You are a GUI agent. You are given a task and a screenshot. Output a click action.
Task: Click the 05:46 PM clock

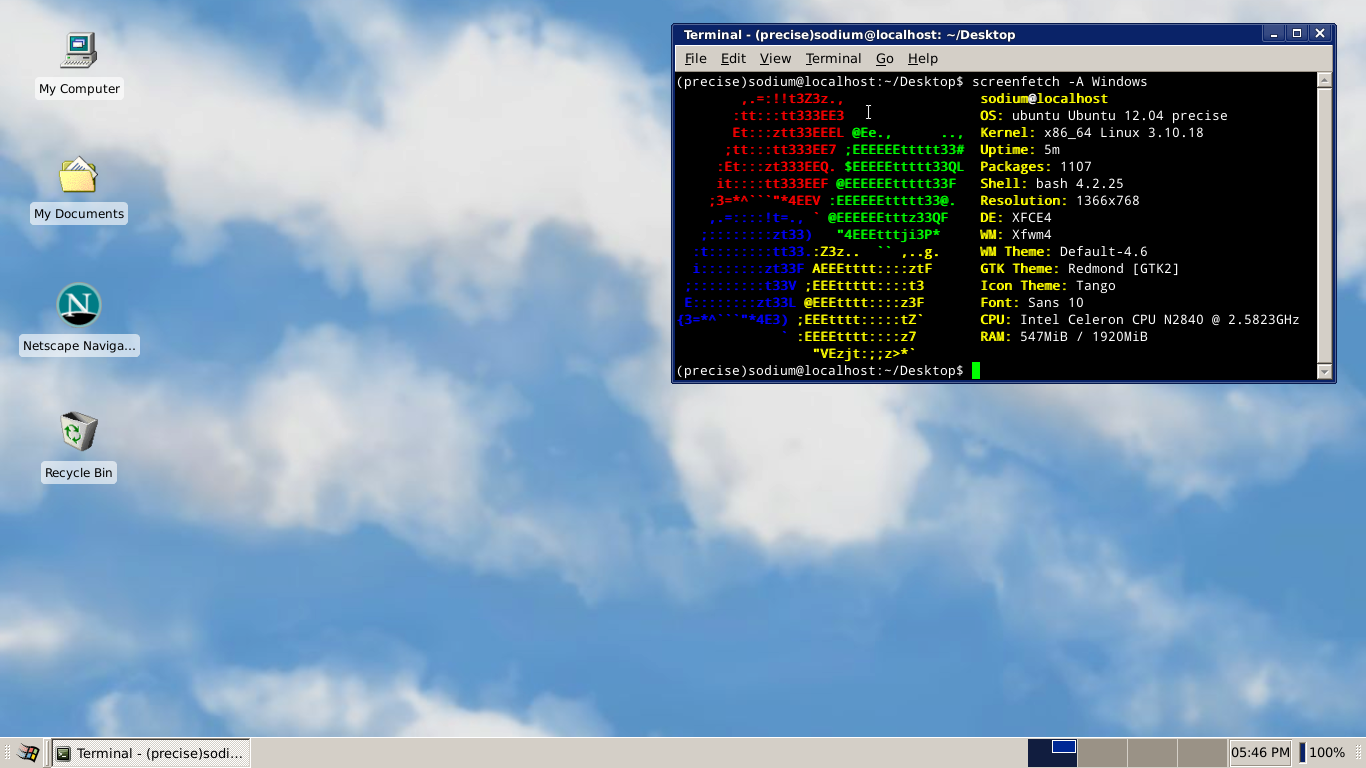(x=1260, y=753)
